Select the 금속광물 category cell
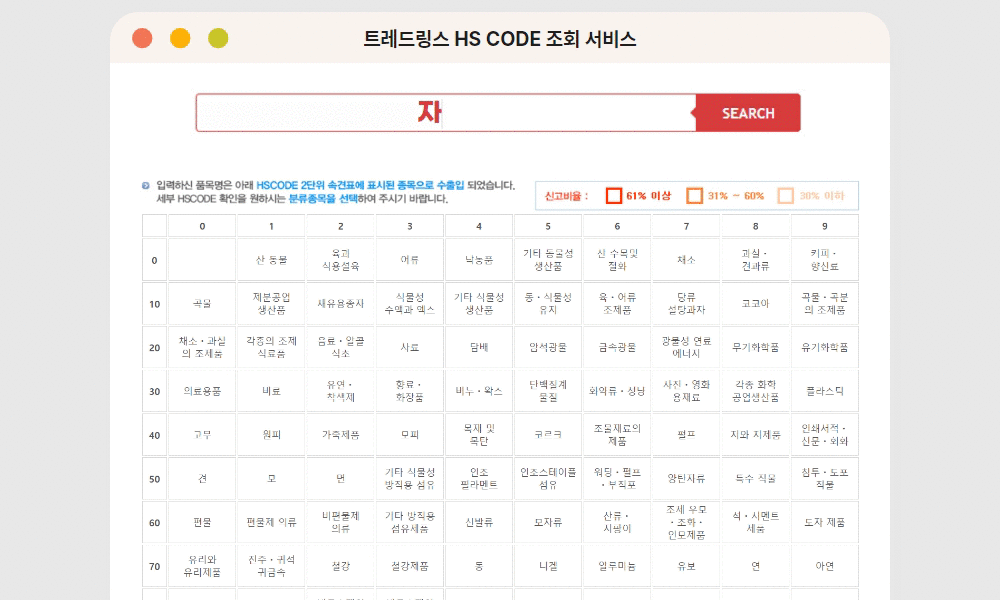The height and width of the screenshot is (600, 1000). (617, 348)
